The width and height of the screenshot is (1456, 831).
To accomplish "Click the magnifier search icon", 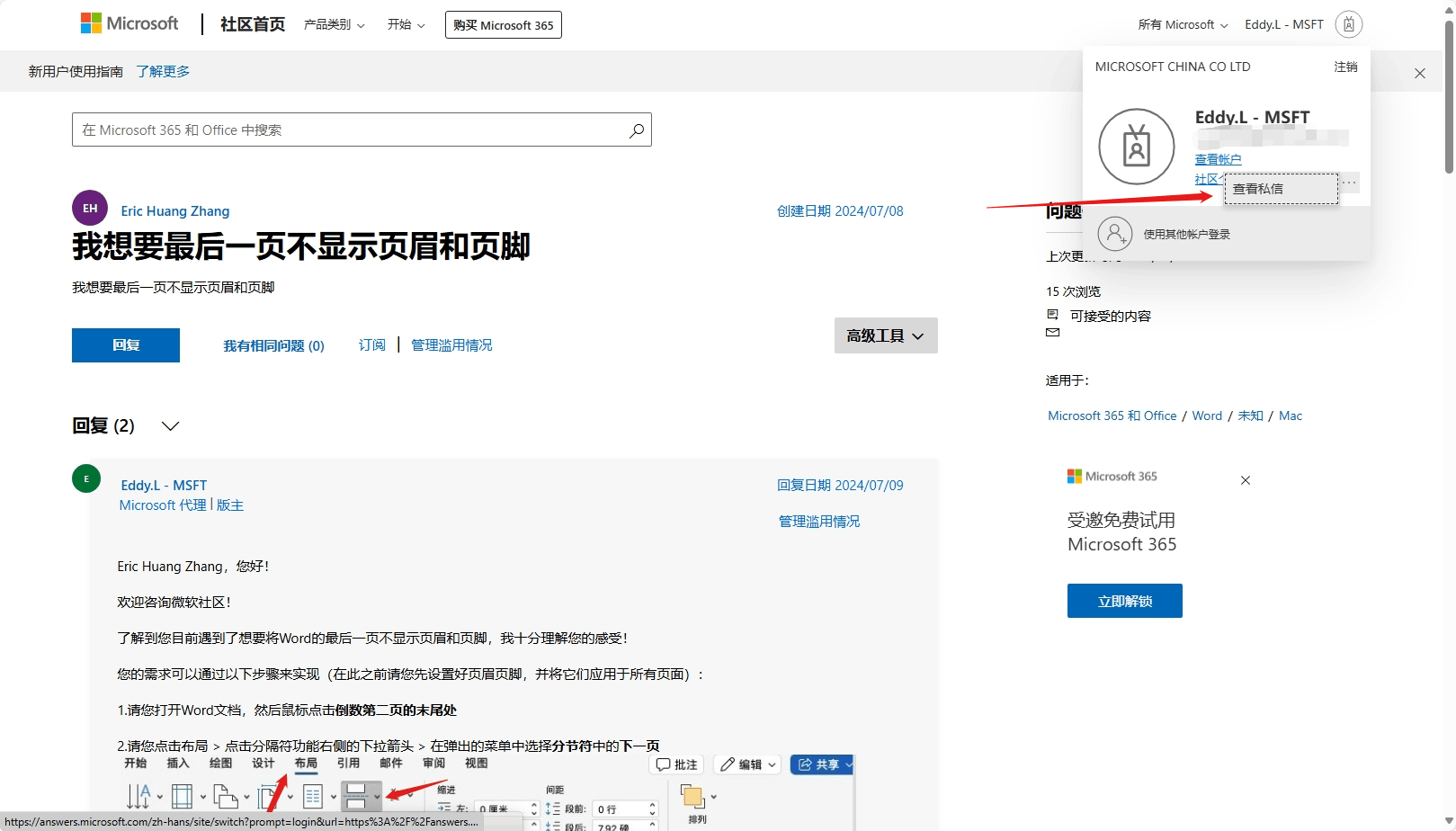I will [637, 130].
